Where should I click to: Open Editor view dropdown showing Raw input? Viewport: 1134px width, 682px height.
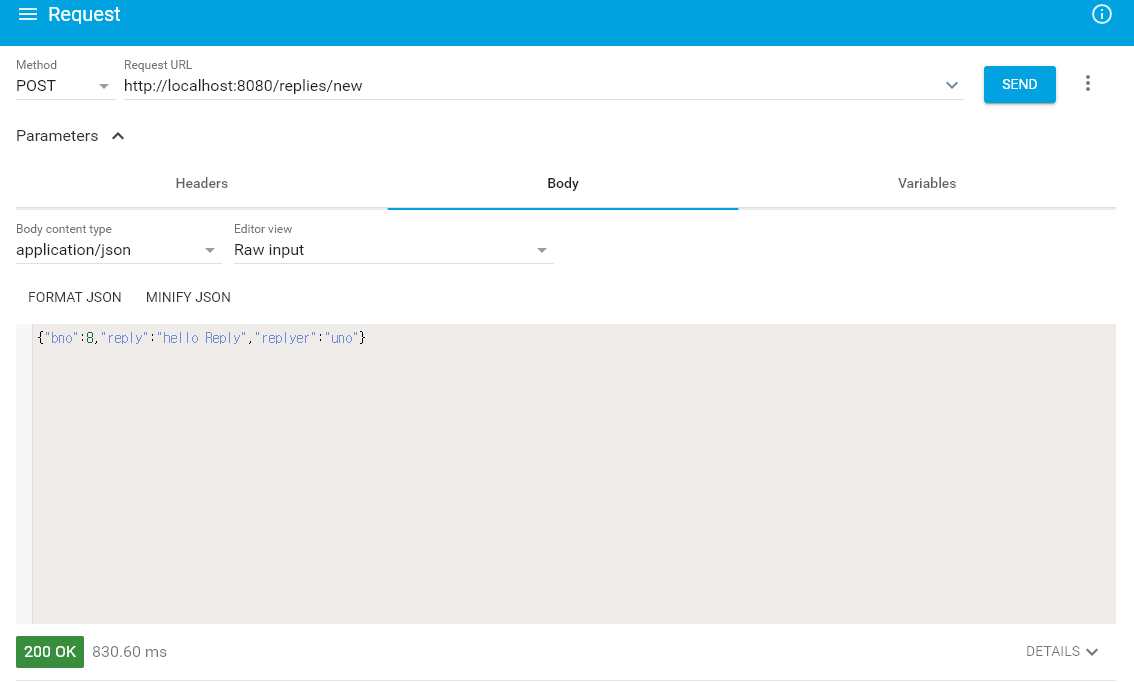click(x=393, y=250)
